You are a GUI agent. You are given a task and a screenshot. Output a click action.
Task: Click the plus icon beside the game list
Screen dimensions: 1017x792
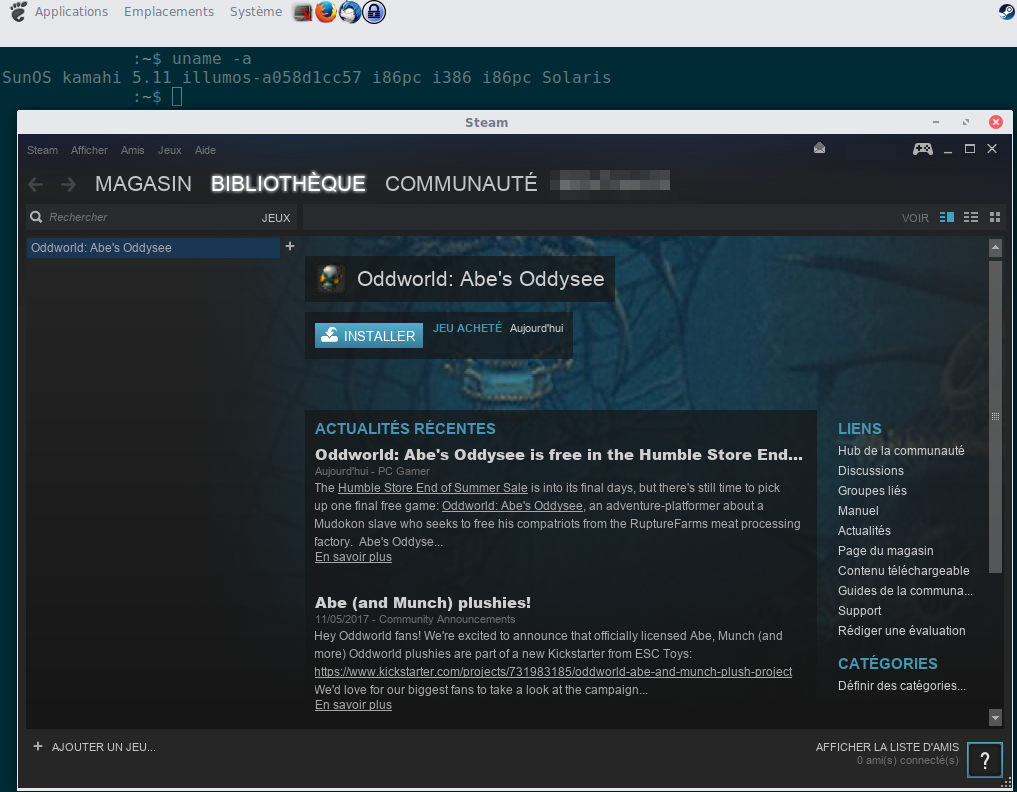pos(290,246)
